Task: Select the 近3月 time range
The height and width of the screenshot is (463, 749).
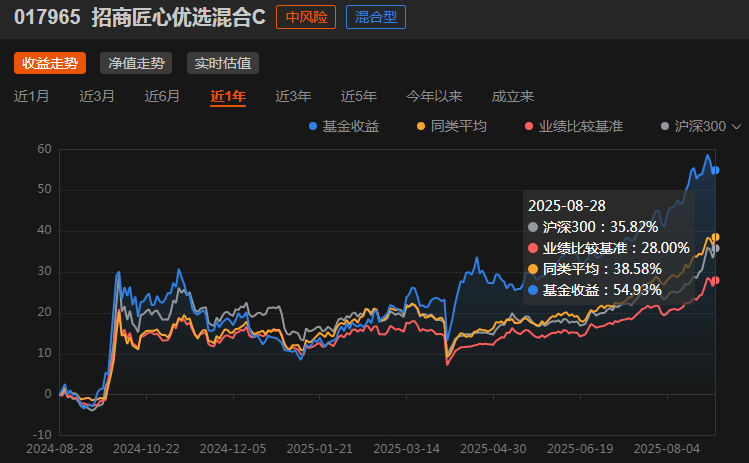Action: (x=97, y=97)
